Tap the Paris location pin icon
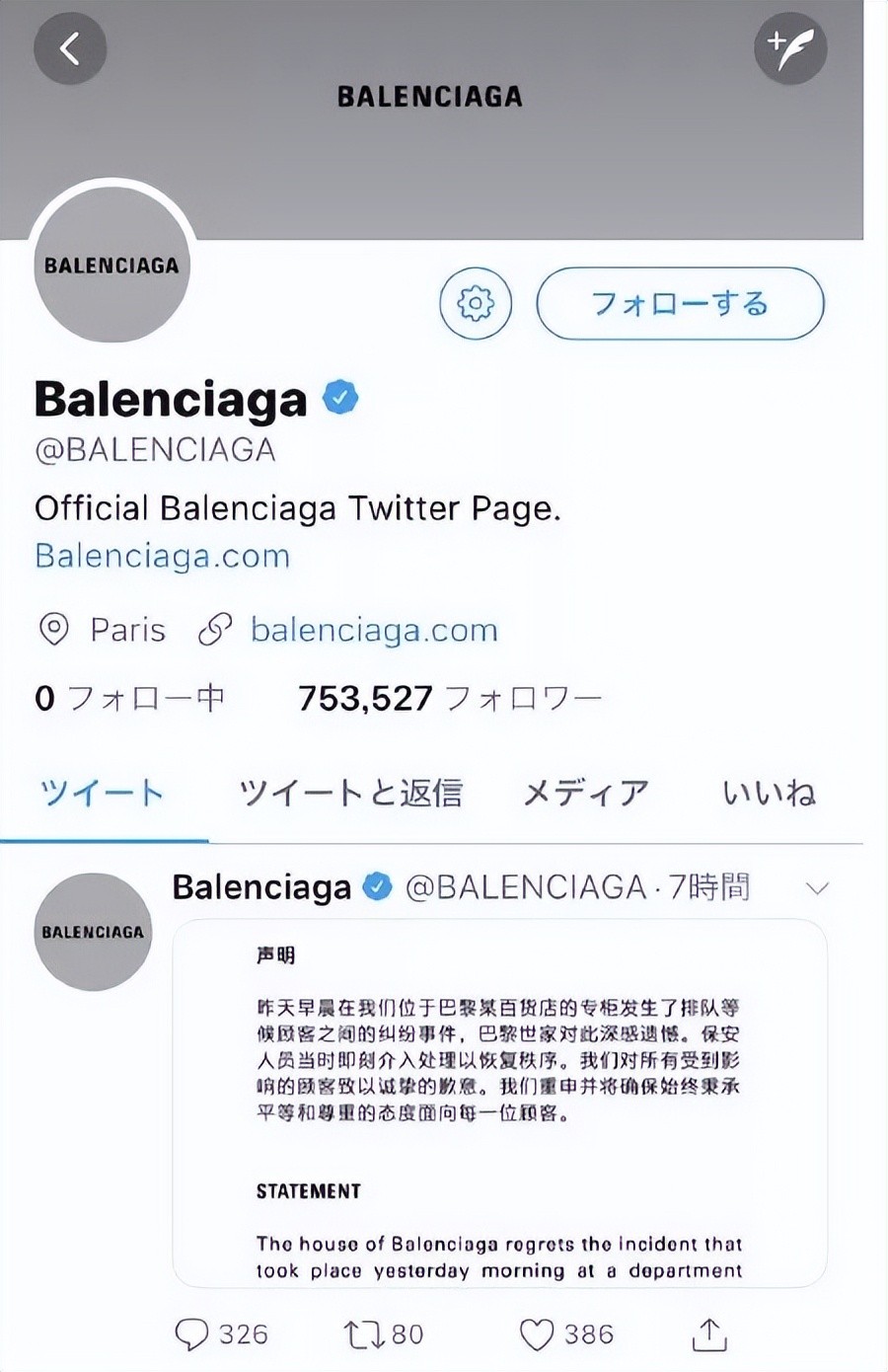The width and height of the screenshot is (888, 1372). click(x=53, y=630)
